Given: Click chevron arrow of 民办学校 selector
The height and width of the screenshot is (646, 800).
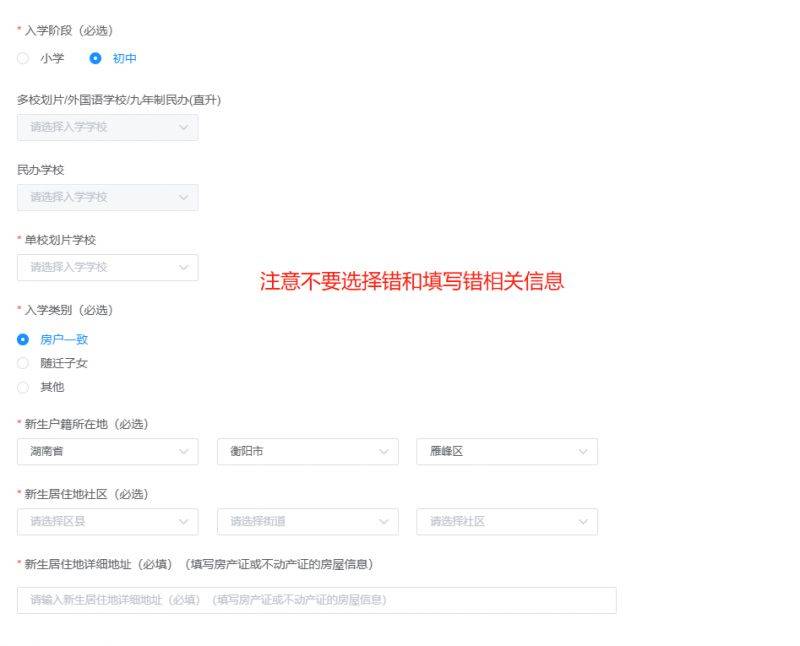Looking at the screenshot, I should pyautogui.click(x=183, y=197).
